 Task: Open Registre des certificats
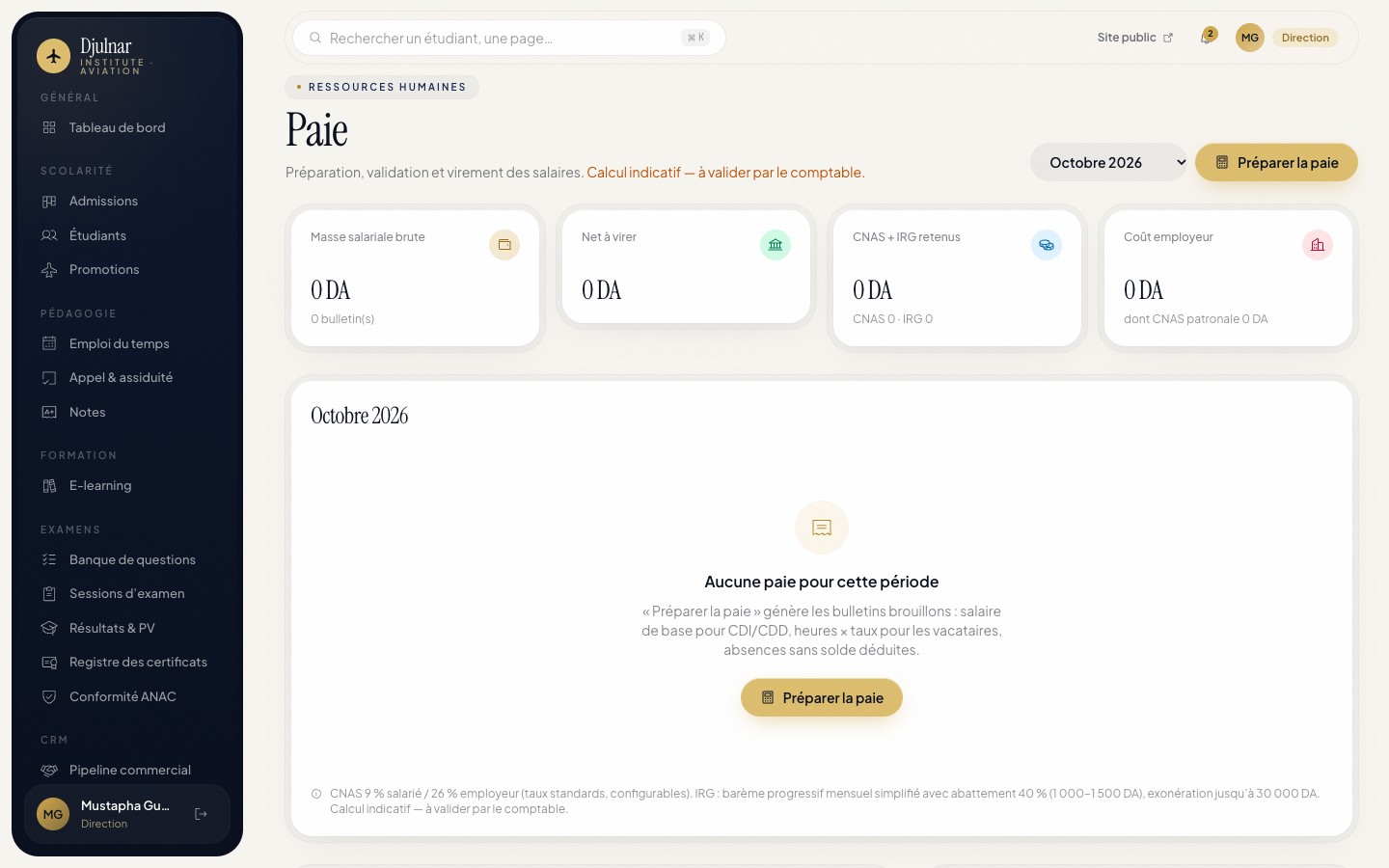tap(127, 662)
